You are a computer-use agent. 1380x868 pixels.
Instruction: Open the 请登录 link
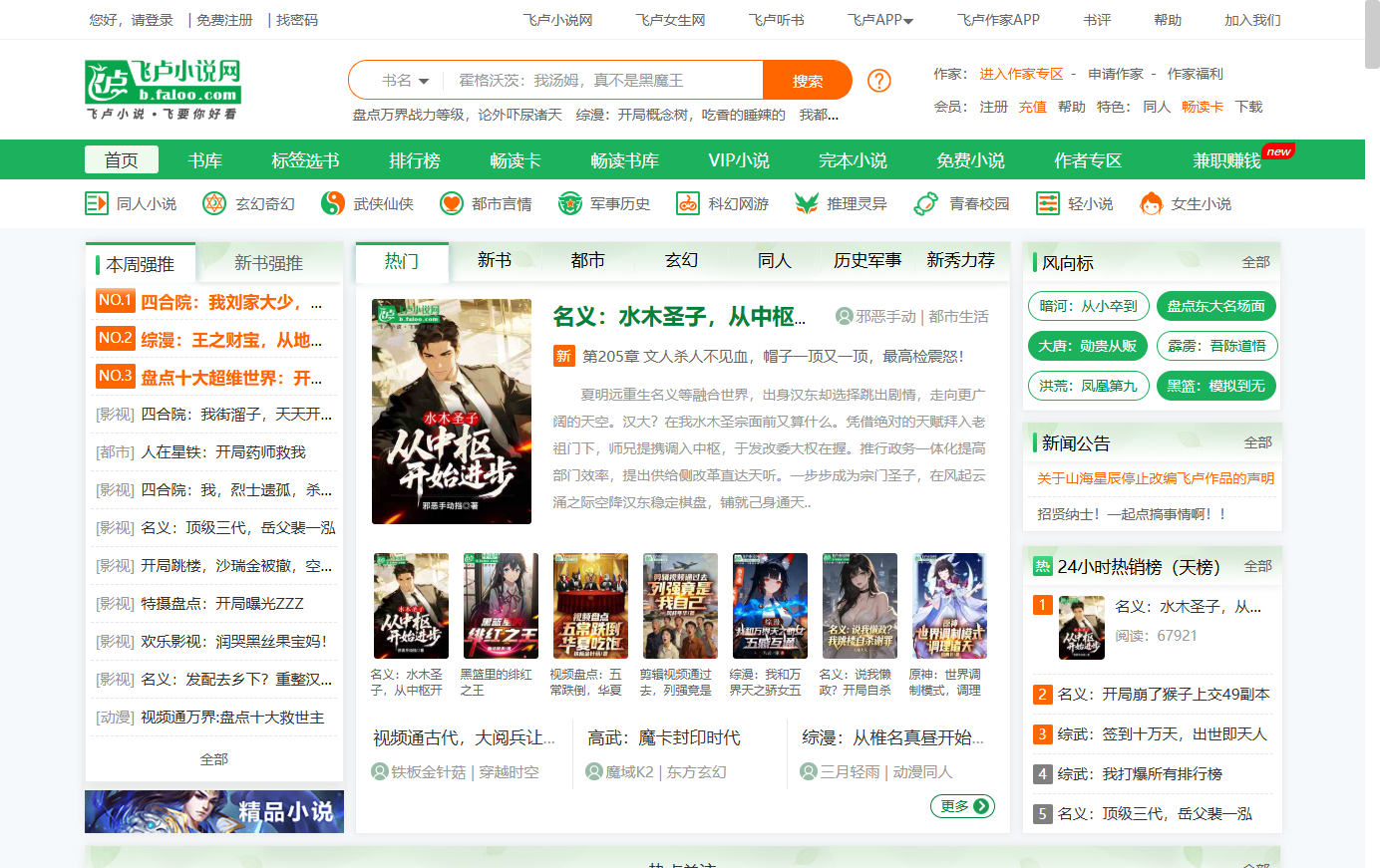click(x=153, y=20)
